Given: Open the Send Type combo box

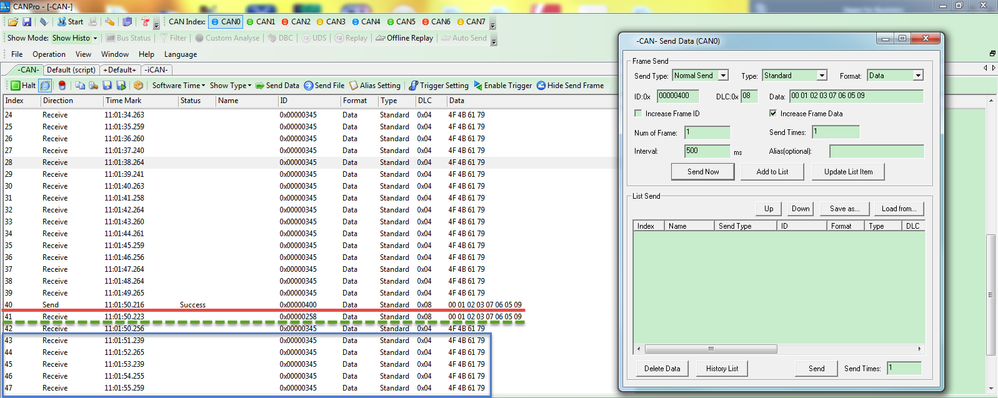Looking at the screenshot, I should 699,75.
